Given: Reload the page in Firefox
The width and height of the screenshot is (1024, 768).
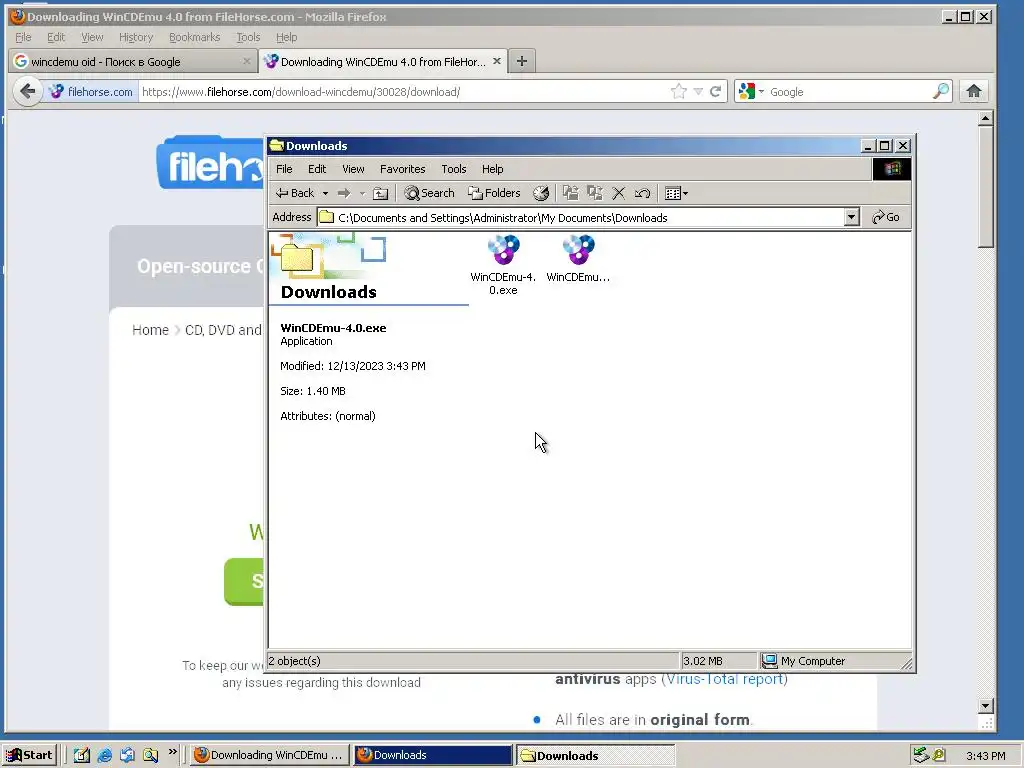Looking at the screenshot, I should tap(716, 91).
